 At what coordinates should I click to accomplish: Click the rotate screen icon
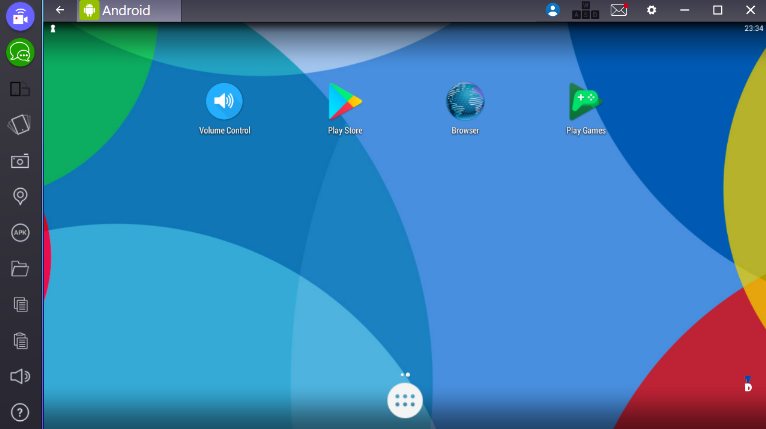(x=20, y=125)
